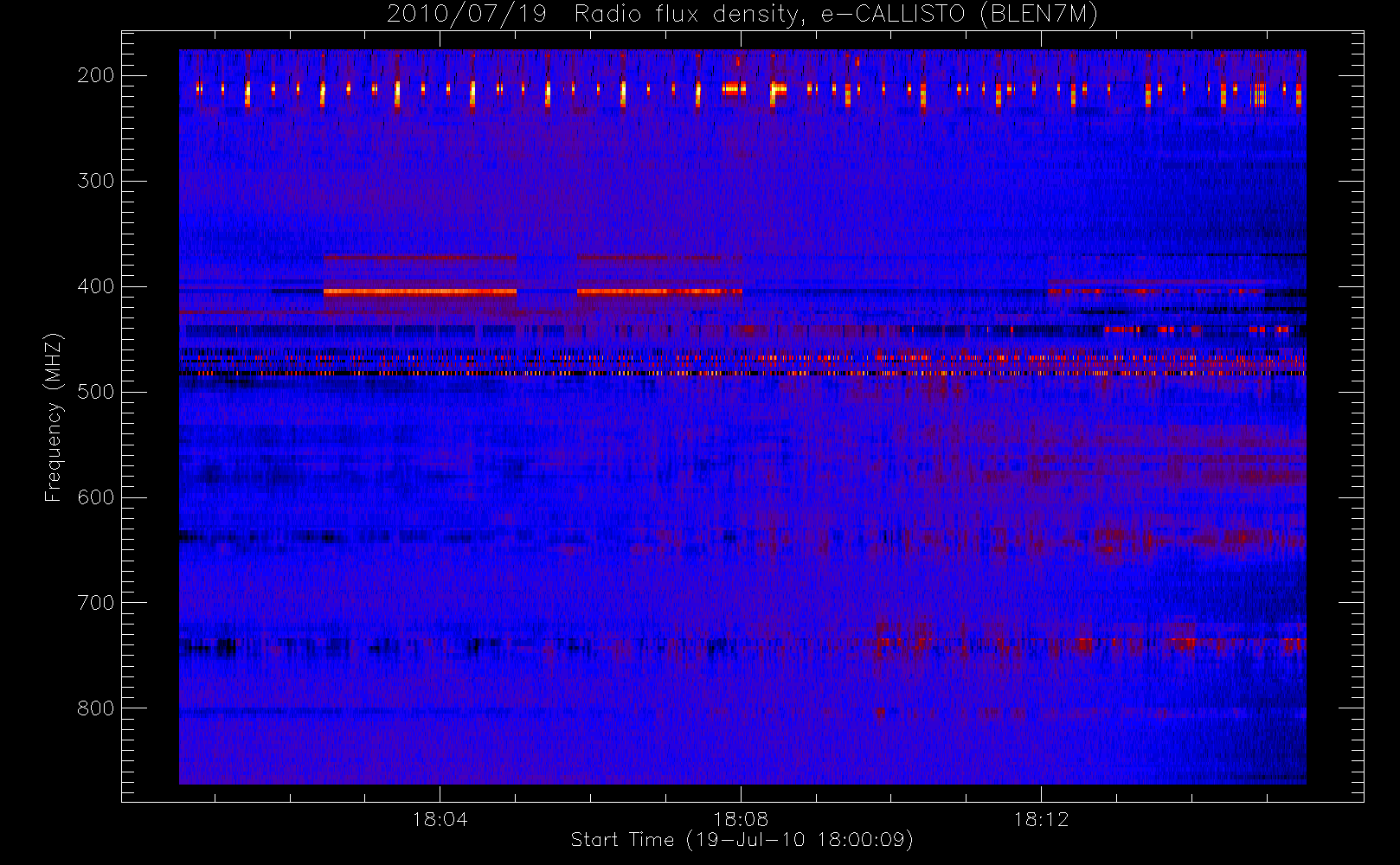The height and width of the screenshot is (865, 1400).
Task: Click the 18:04 time tick label
Action: coord(440,818)
